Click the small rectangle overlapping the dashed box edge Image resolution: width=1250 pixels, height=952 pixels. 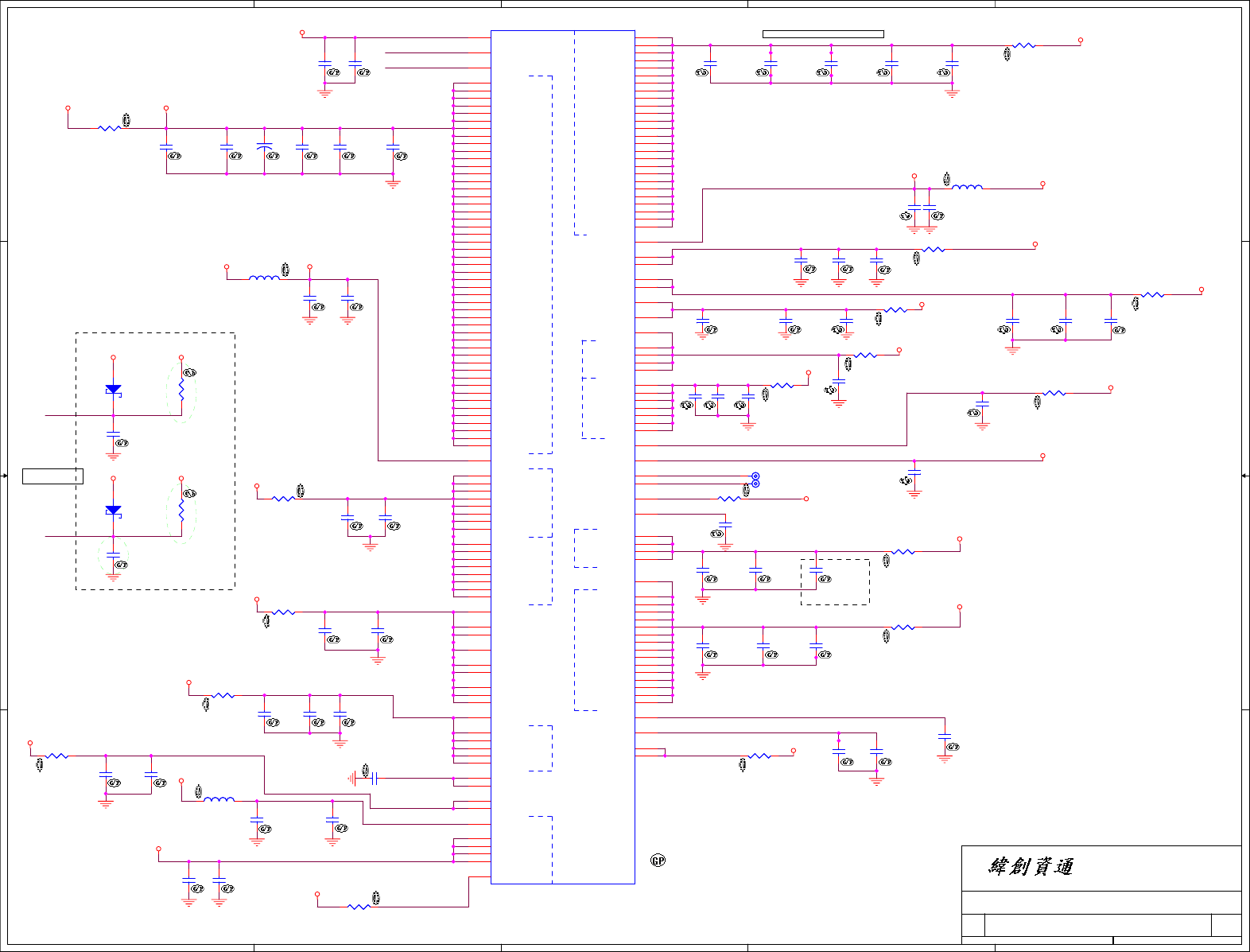pos(52,476)
